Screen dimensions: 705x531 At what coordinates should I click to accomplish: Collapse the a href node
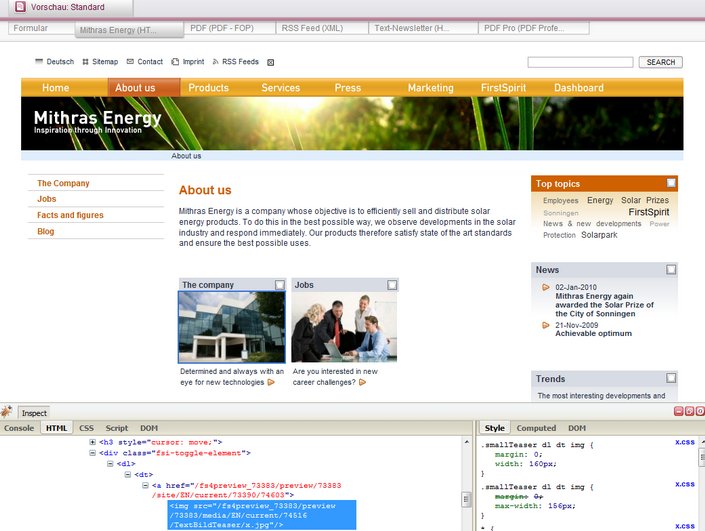pos(145,486)
